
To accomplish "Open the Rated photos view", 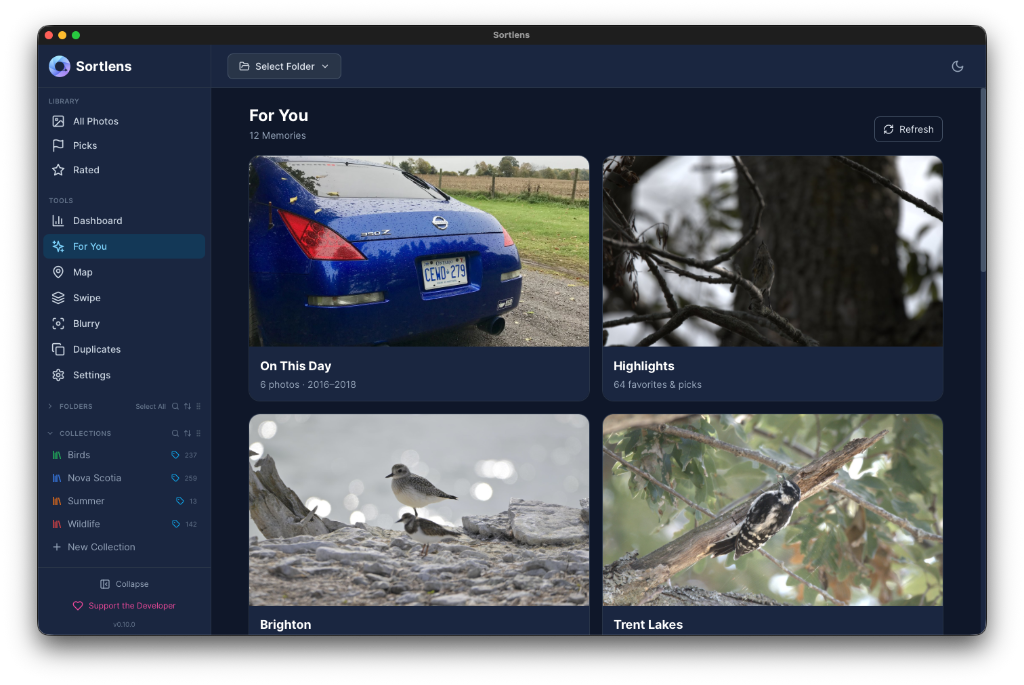I will [x=124, y=170].
